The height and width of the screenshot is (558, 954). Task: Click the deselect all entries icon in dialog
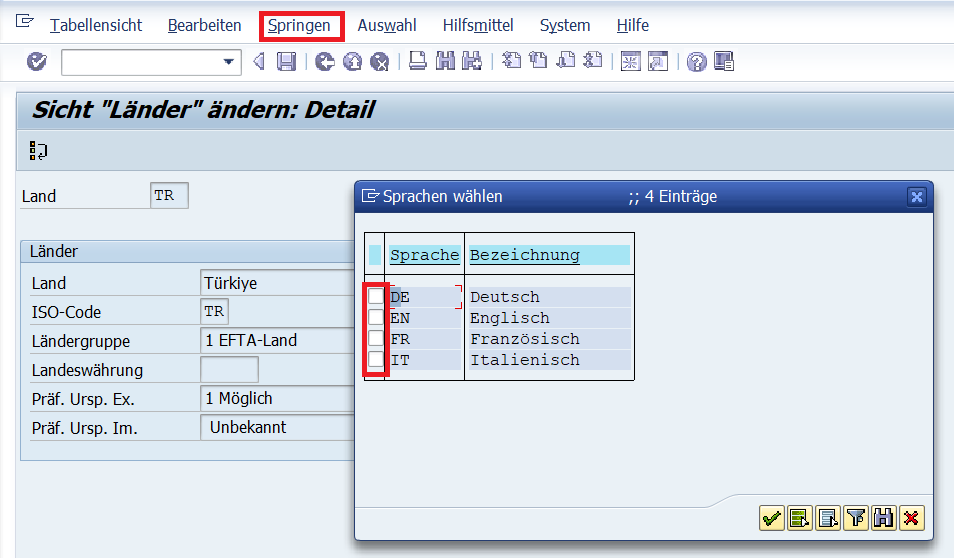(x=827, y=518)
